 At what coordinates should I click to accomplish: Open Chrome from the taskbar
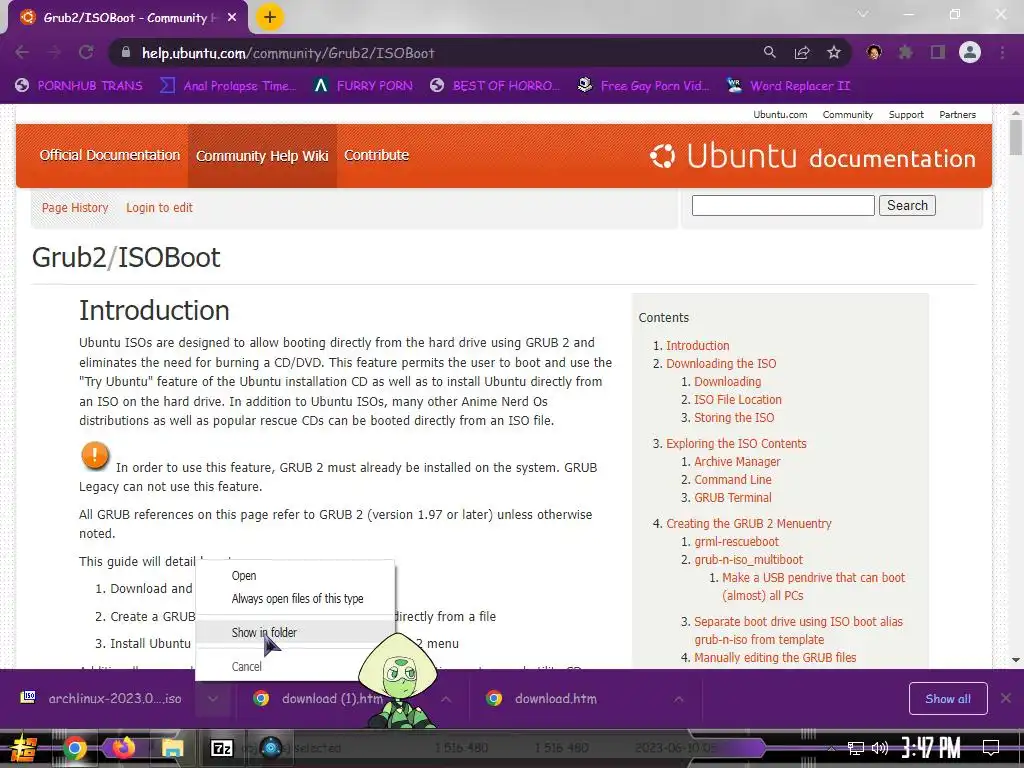74,748
